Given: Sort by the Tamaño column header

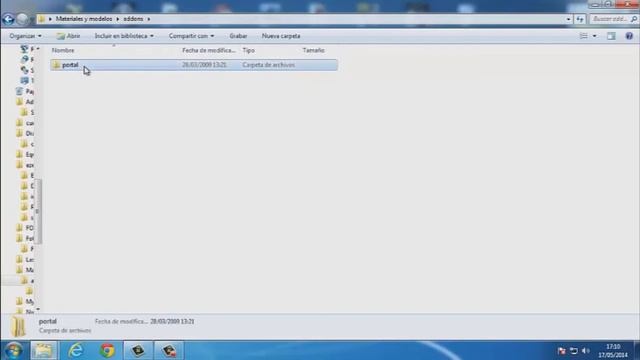Looking at the screenshot, I should click(x=313, y=50).
